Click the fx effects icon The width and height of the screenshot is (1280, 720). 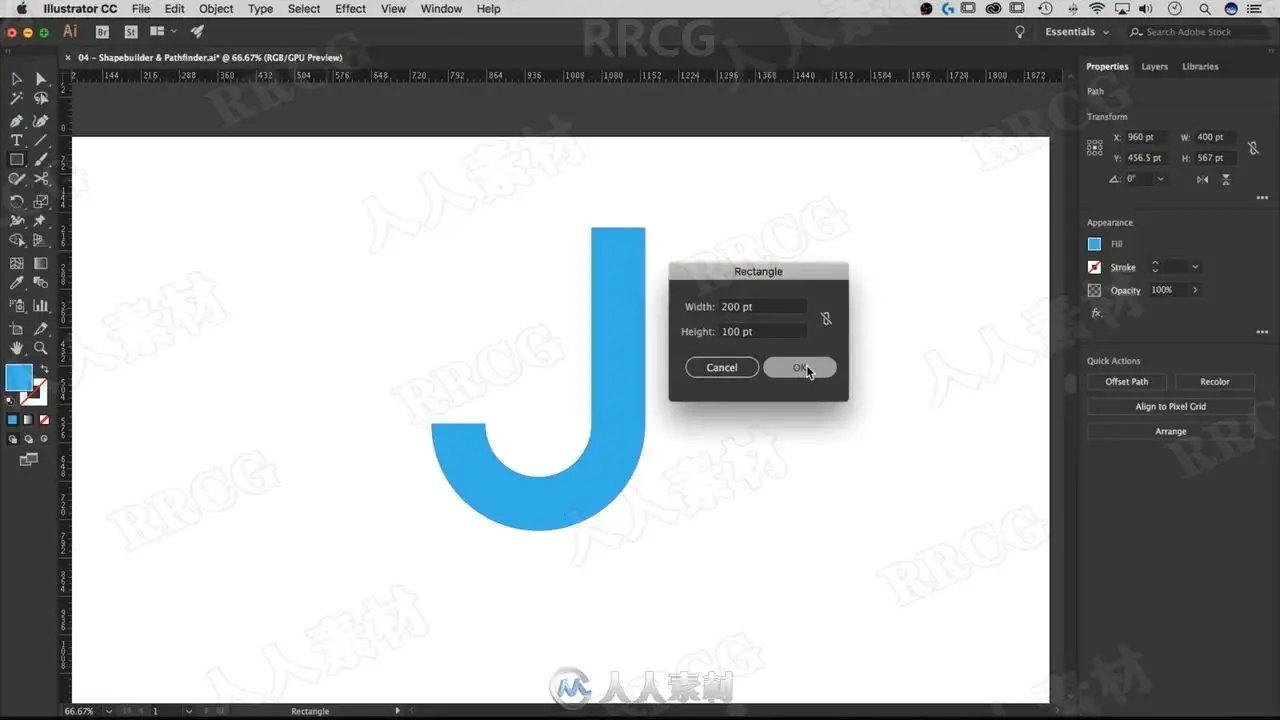tap(1096, 313)
